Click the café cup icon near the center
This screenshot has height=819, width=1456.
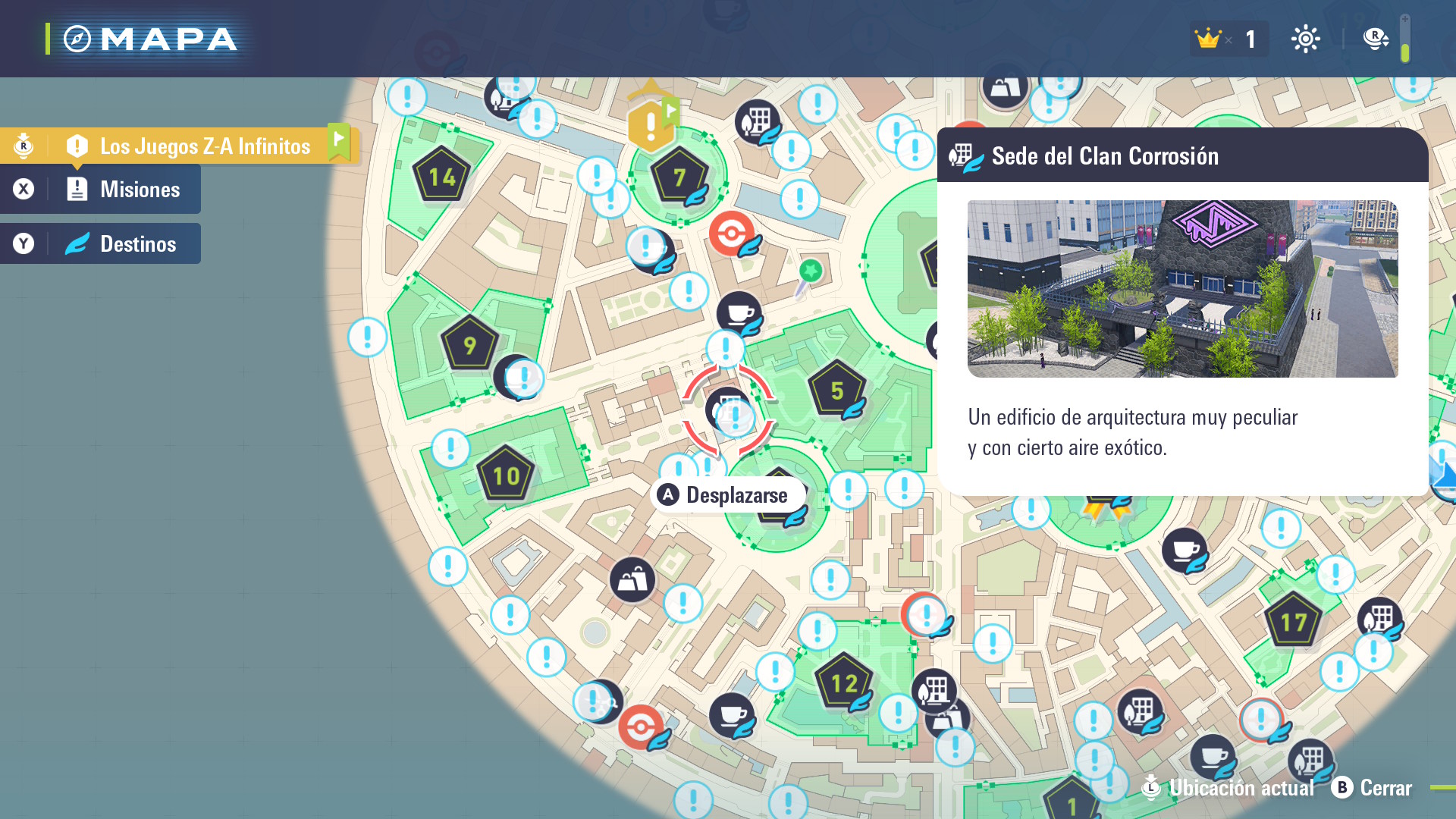[739, 312]
